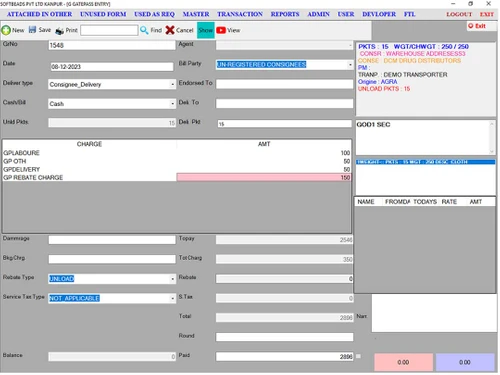Click the Narr text area
Viewport: 500px width, 375px height.
point(434,313)
